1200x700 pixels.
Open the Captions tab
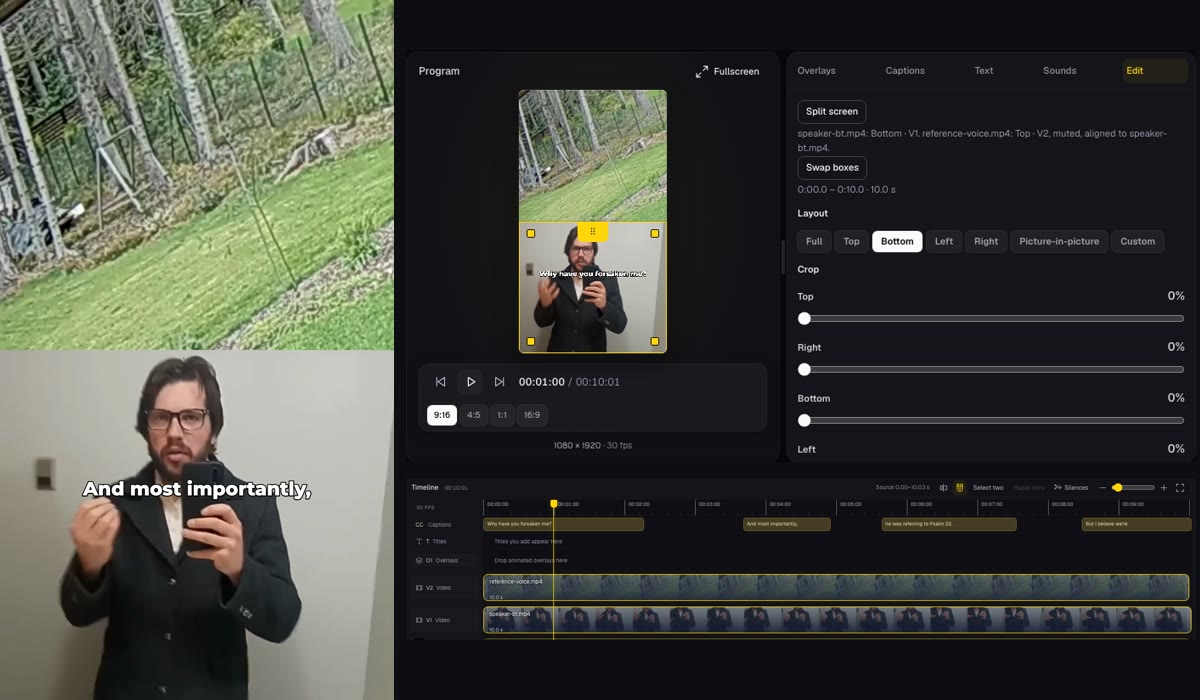pos(905,71)
